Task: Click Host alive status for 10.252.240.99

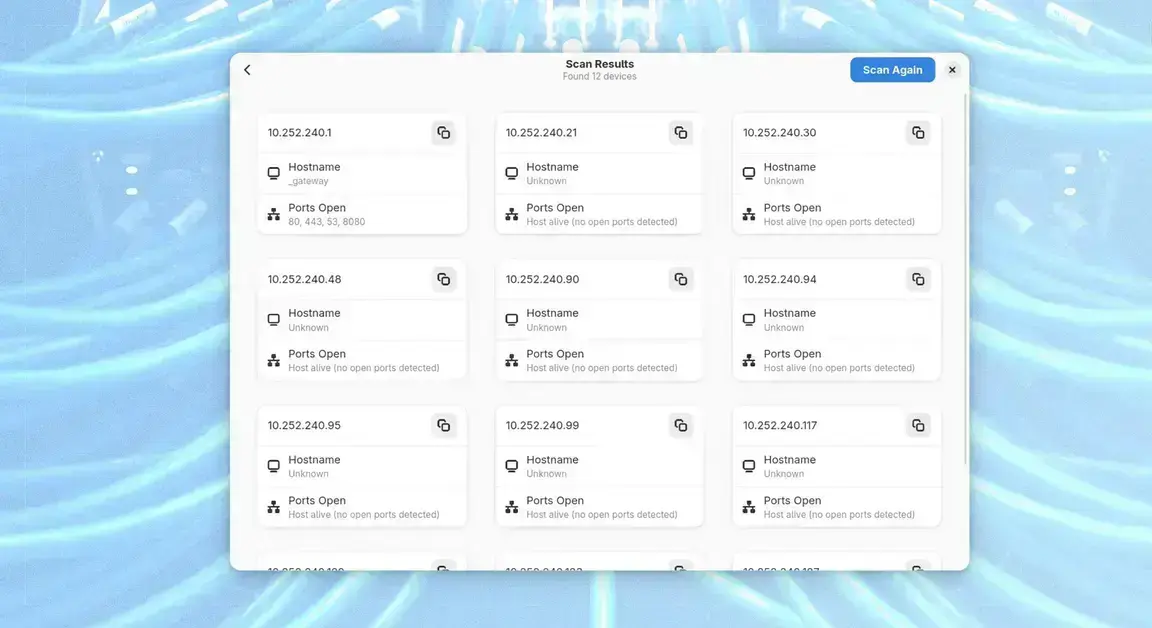Action: (602, 515)
